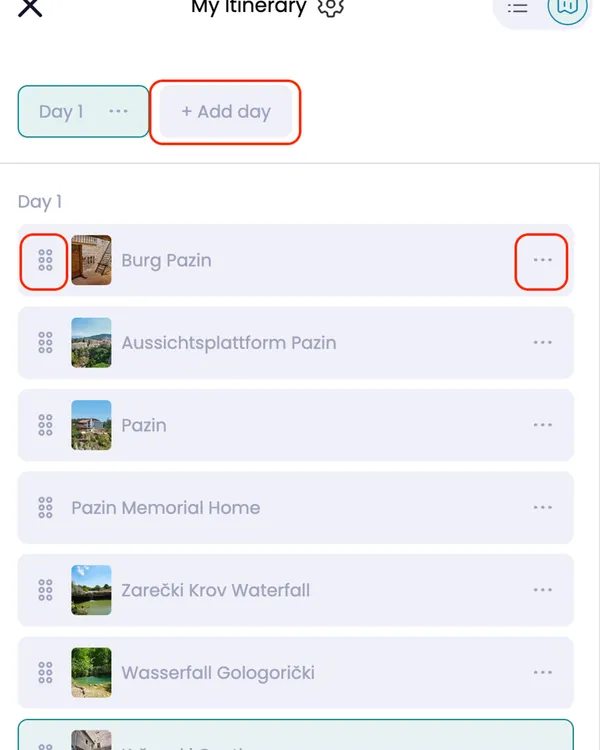Open more options for Wasserfall Gologorički
Viewport: 600px width, 750px height.
542,672
